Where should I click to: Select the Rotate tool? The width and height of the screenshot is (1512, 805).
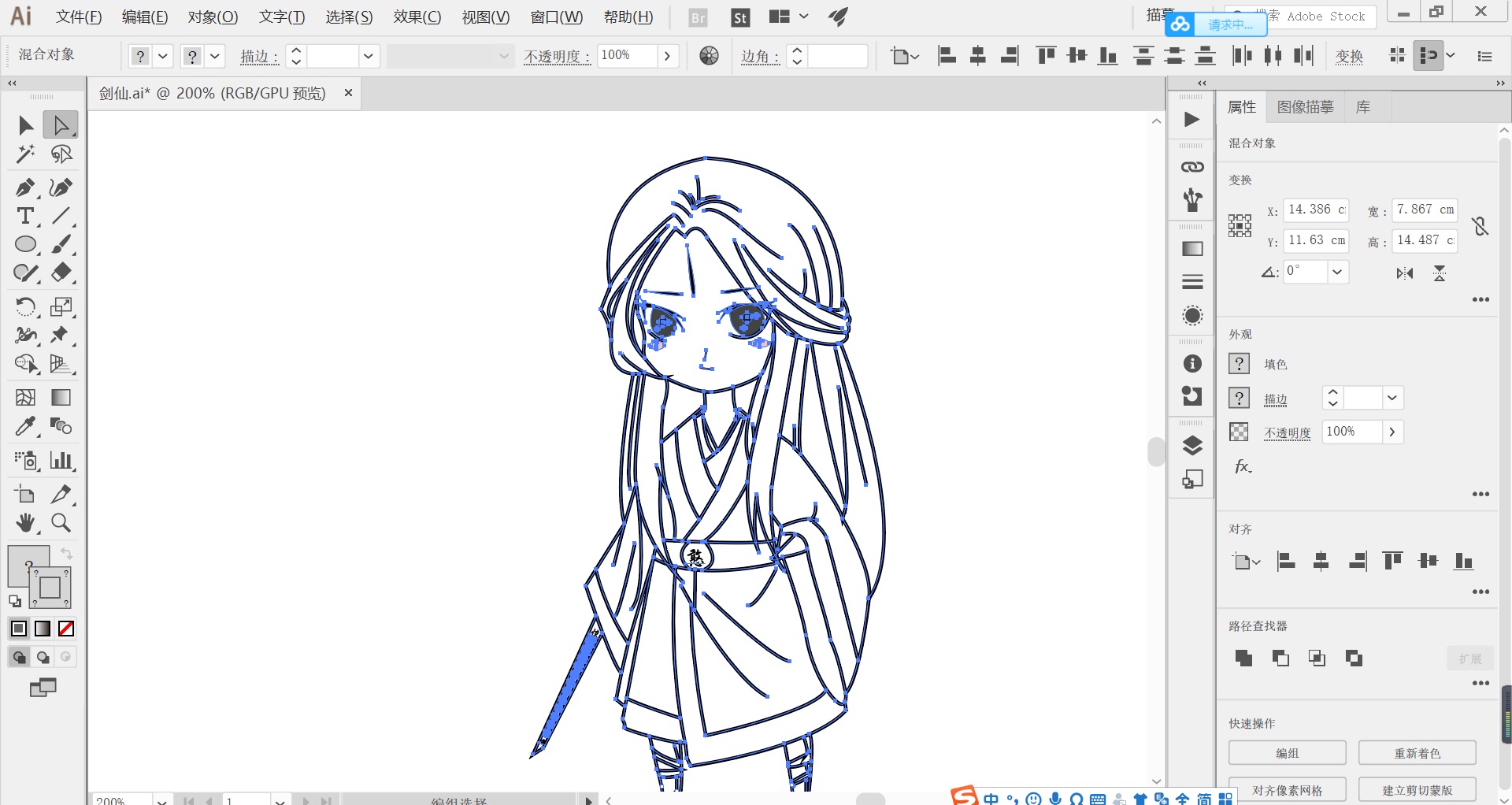(x=25, y=306)
